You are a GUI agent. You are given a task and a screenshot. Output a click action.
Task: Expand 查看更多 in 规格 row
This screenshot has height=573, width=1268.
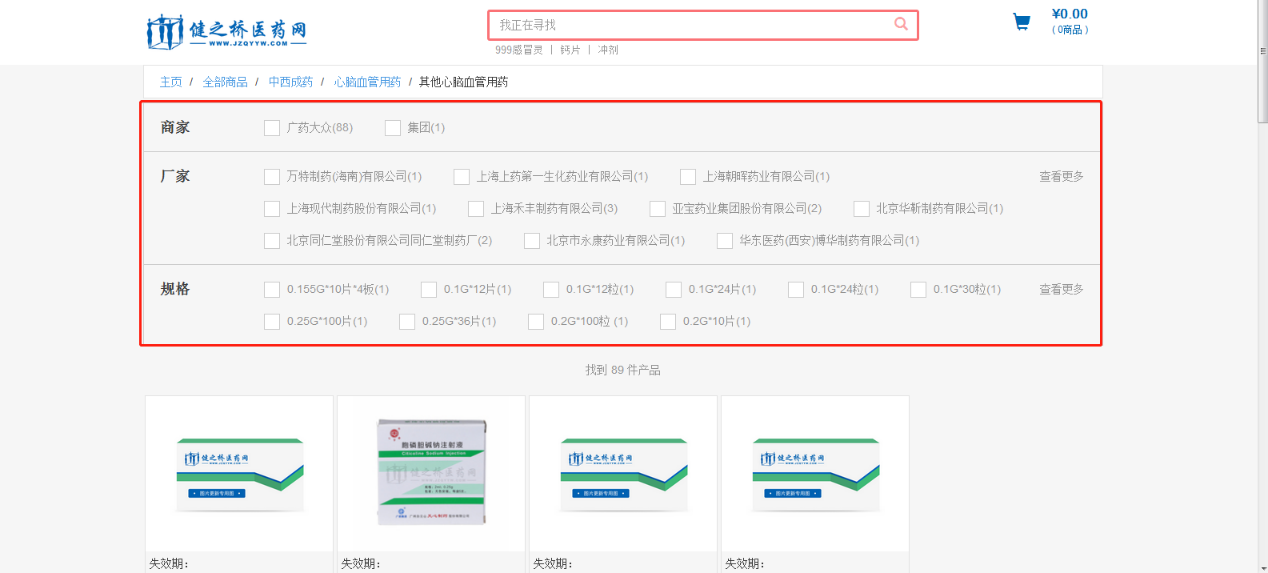tap(1061, 290)
